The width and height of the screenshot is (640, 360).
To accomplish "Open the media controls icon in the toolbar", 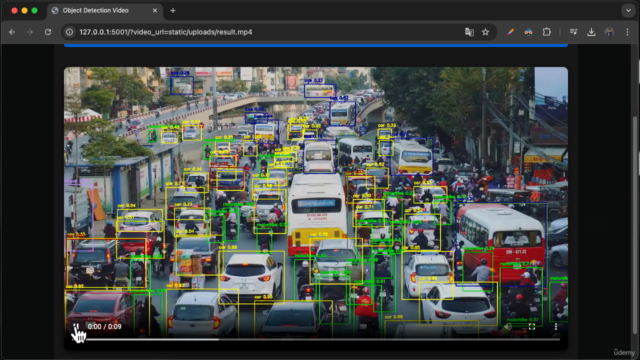I will (573, 32).
